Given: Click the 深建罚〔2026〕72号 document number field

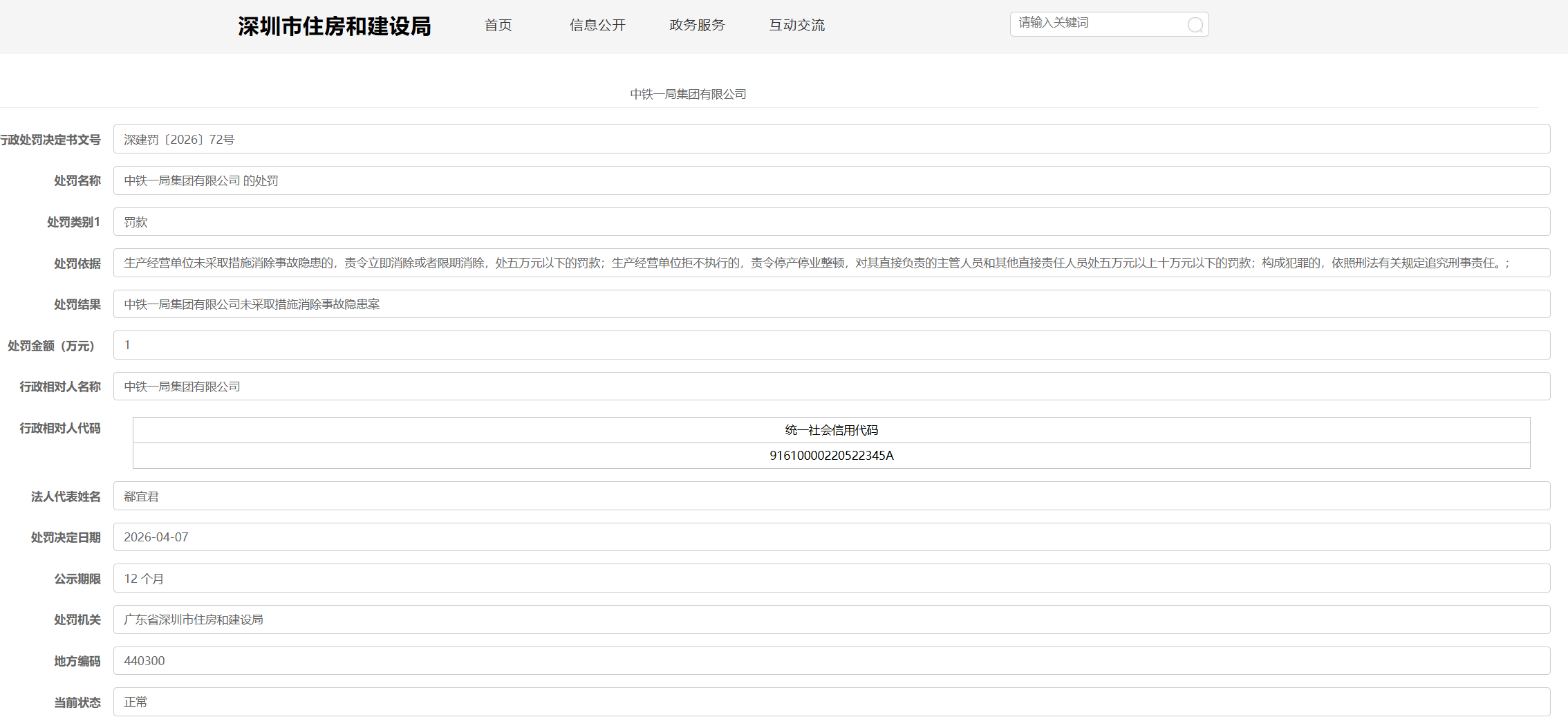Looking at the screenshot, I should click(831, 140).
